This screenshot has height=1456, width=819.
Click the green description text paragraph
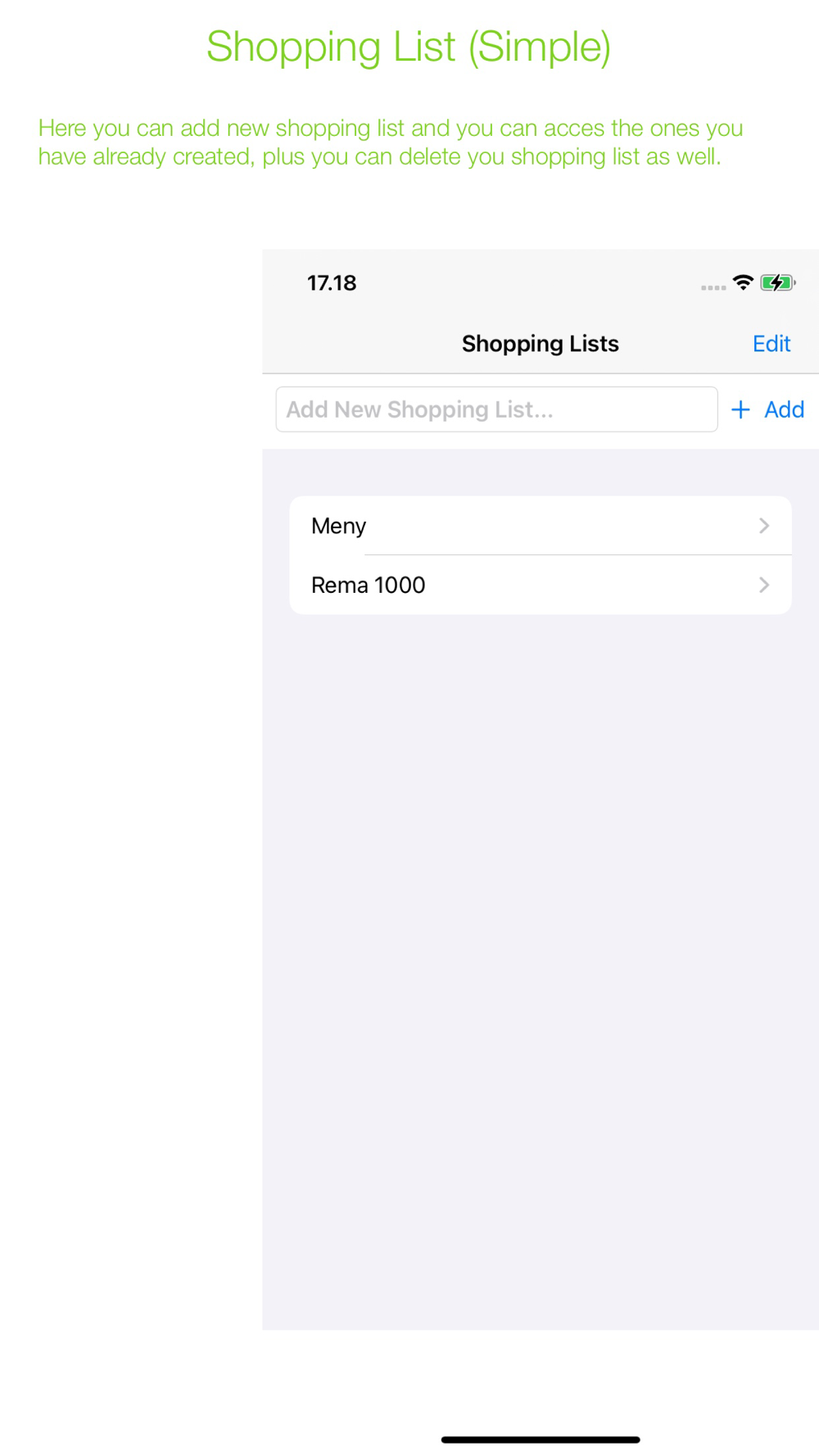click(x=391, y=142)
